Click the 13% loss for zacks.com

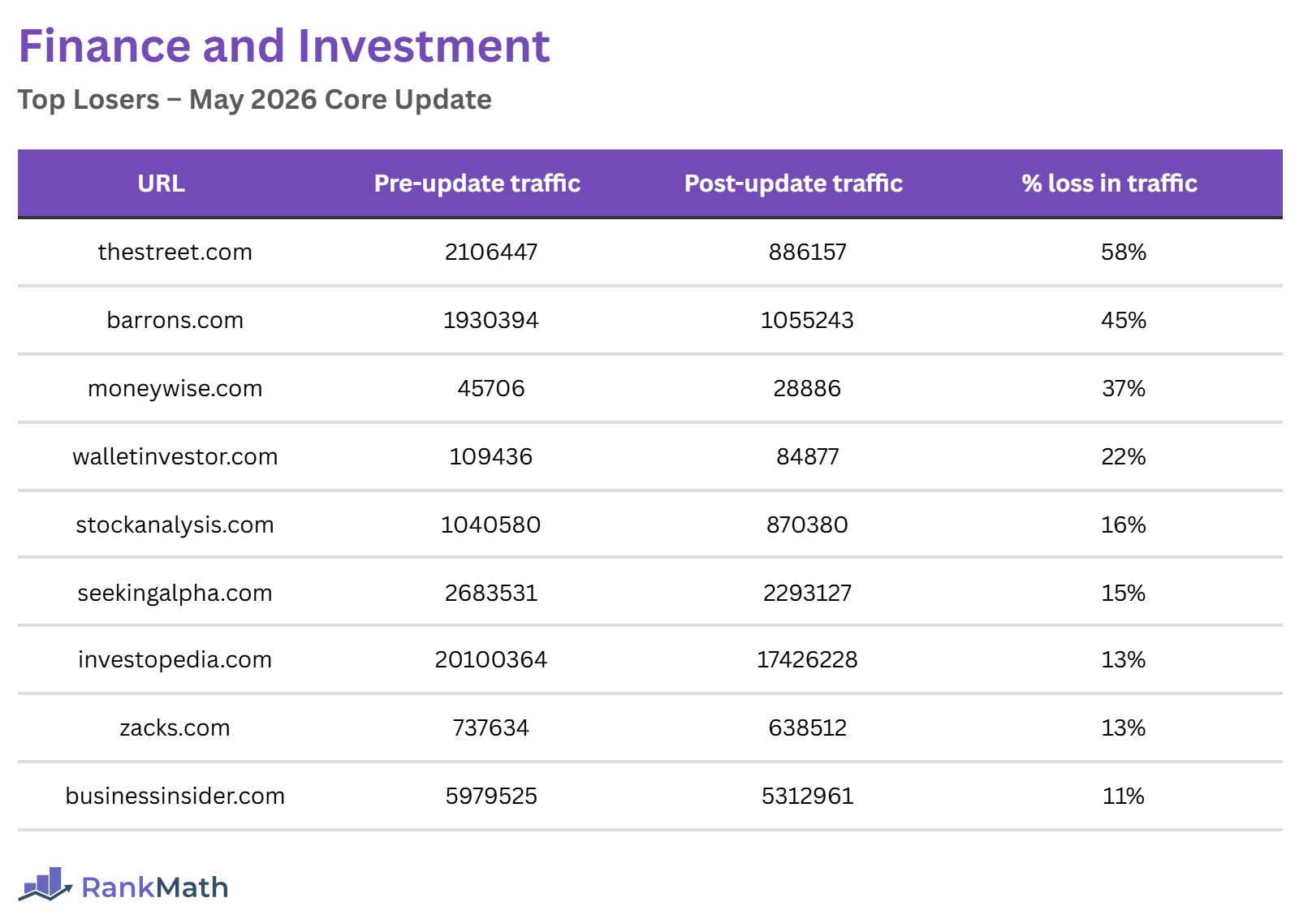click(x=1124, y=728)
